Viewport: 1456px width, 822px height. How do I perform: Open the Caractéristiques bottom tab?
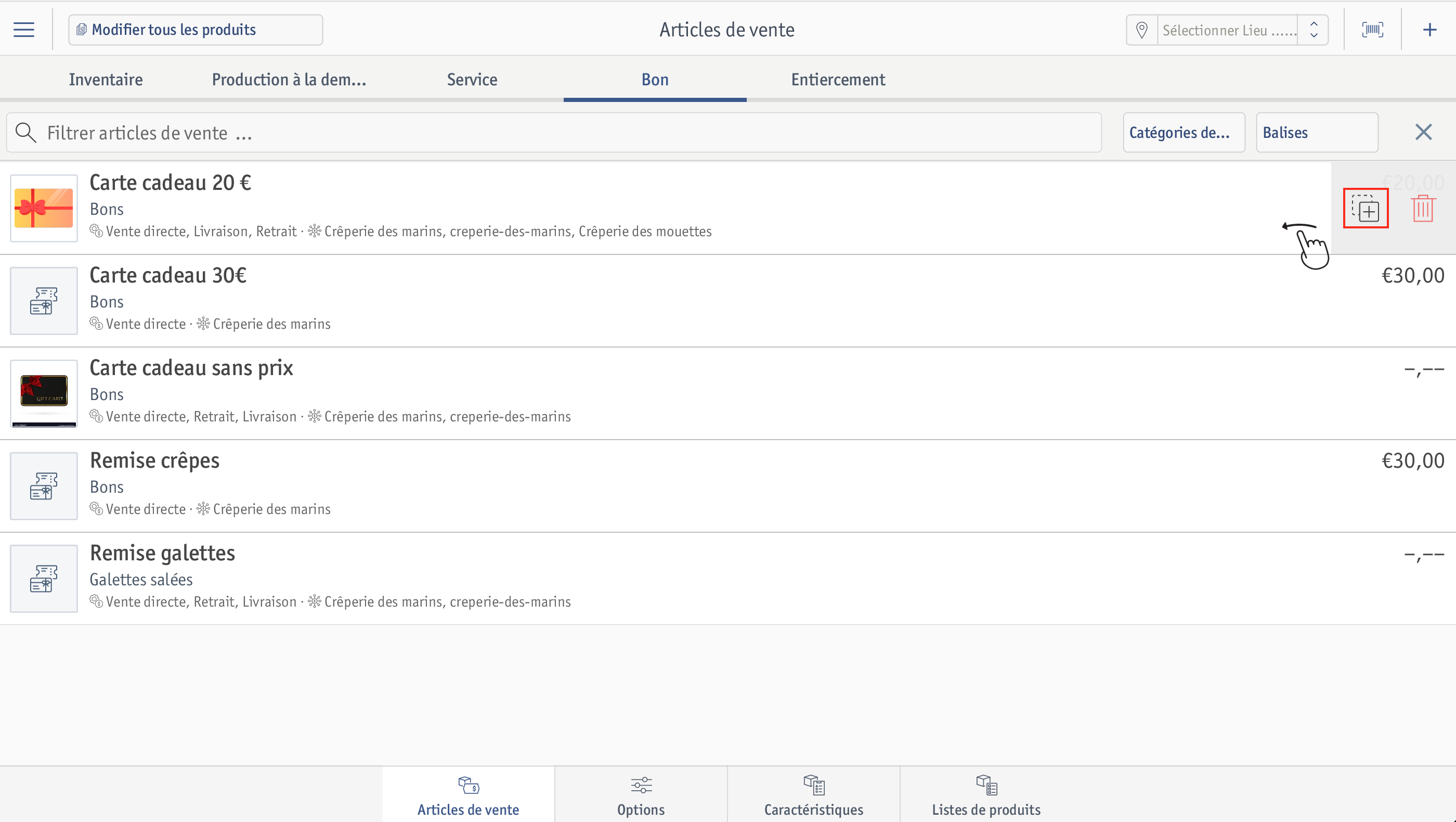click(813, 794)
